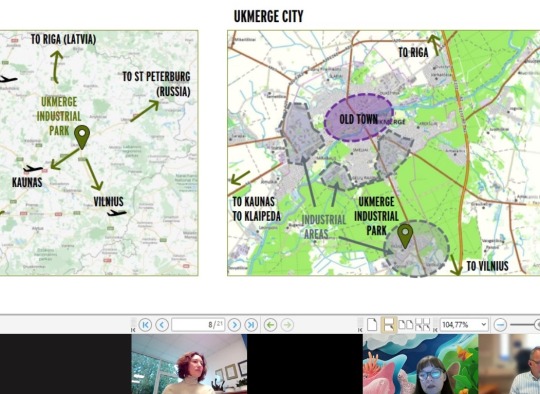
Task: Click the 'UKMERGE CITY' slide title
Action: click(269, 16)
